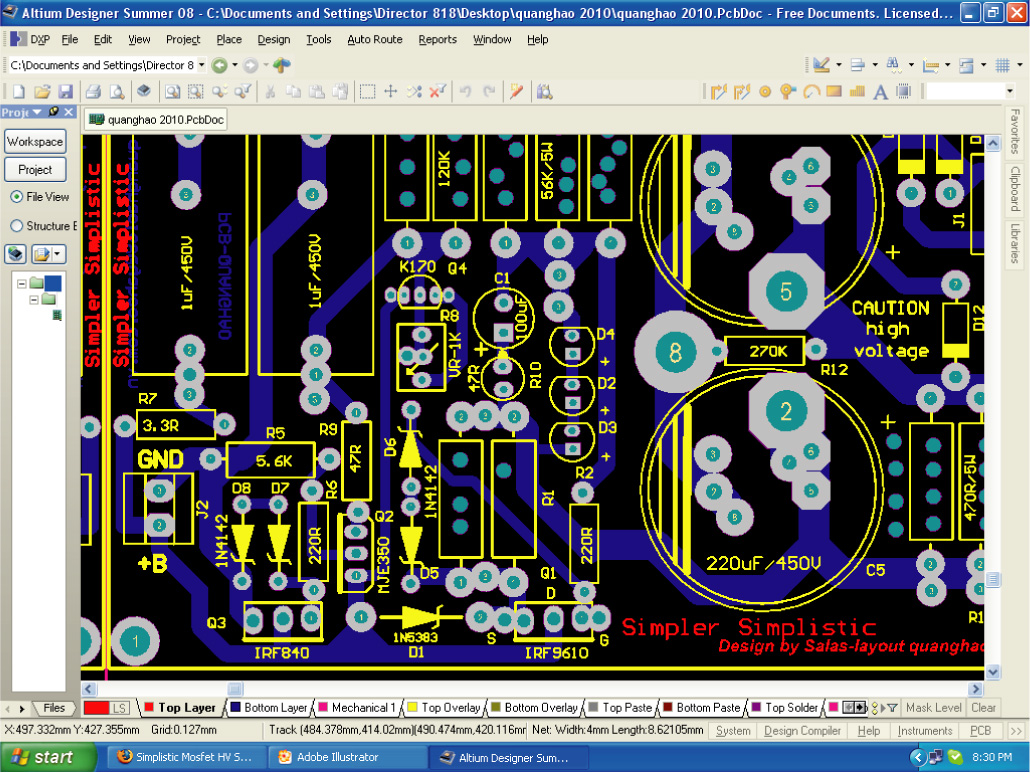This screenshot has height=773, width=1030.
Task: Open the Auto Route menu
Action: tap(374, 39)
